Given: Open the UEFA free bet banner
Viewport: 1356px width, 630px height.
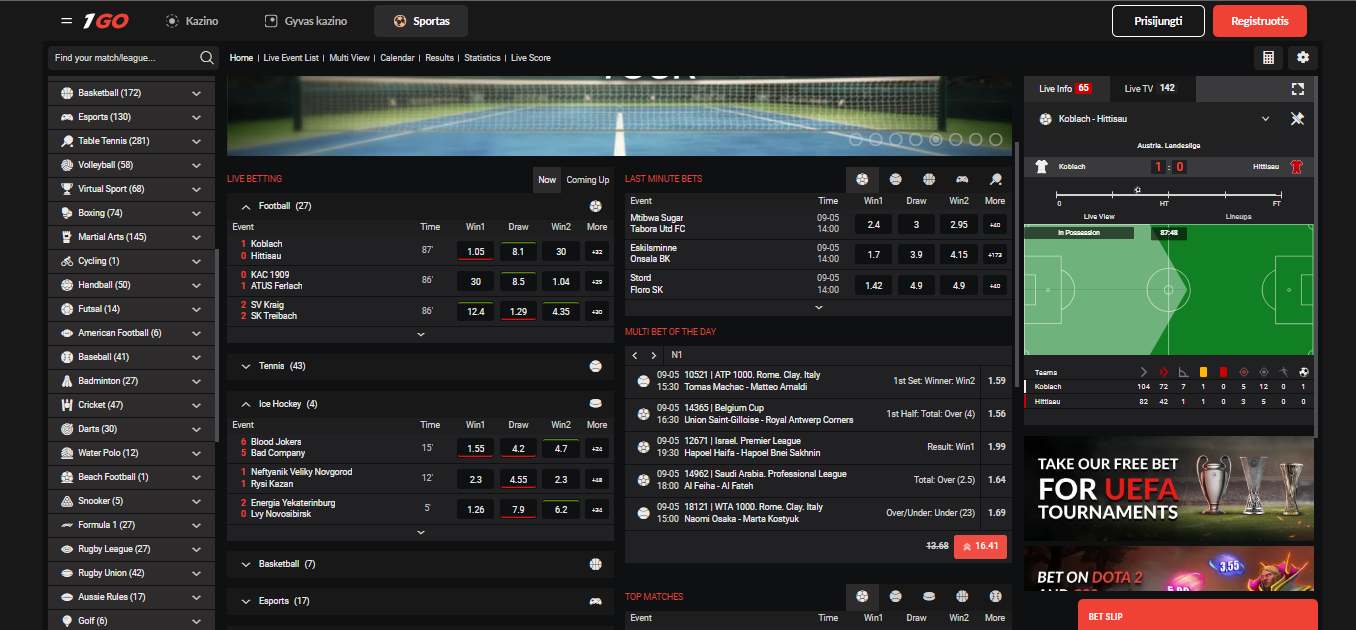Looking at the screenshot, I should [1168, 489].
